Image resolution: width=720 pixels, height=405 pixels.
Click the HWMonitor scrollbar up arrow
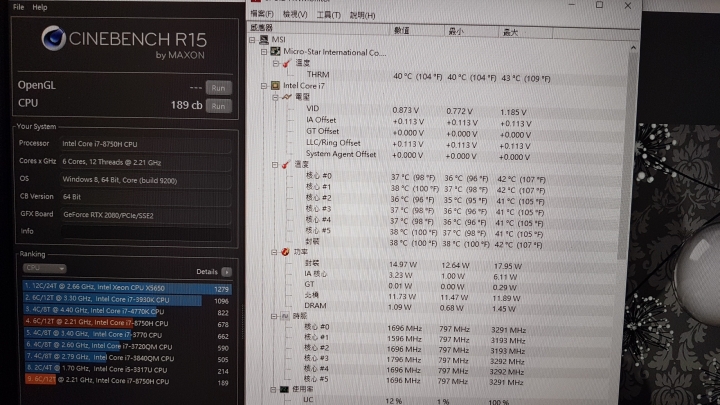point(634,47)
